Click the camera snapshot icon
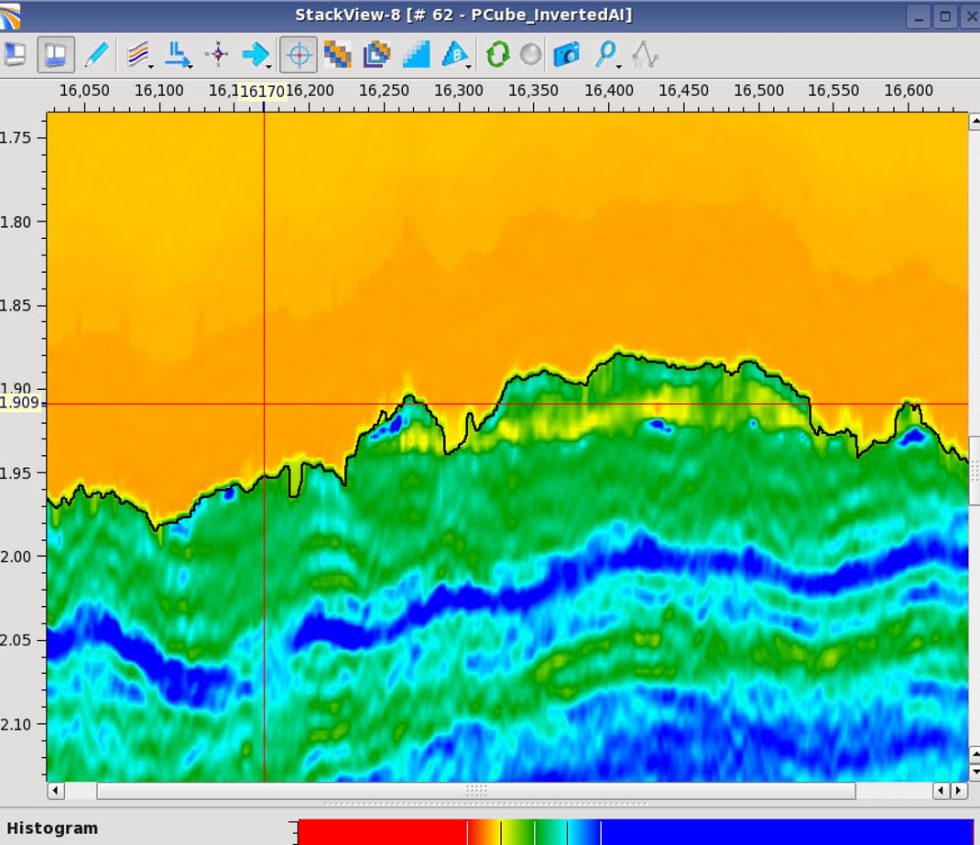Viewport: 980px width, 845px height. coord(566,54)
